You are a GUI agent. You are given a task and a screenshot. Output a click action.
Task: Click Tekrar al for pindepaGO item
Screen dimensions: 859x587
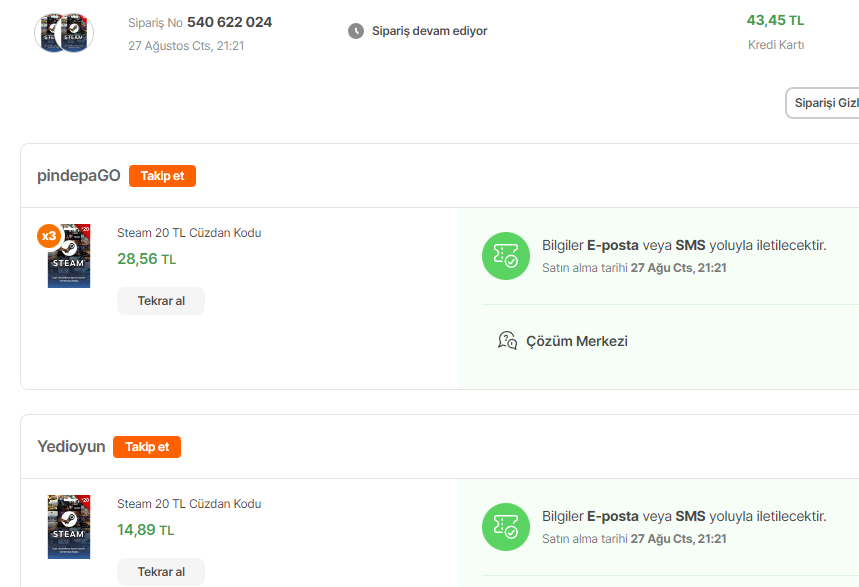[161, 301]
